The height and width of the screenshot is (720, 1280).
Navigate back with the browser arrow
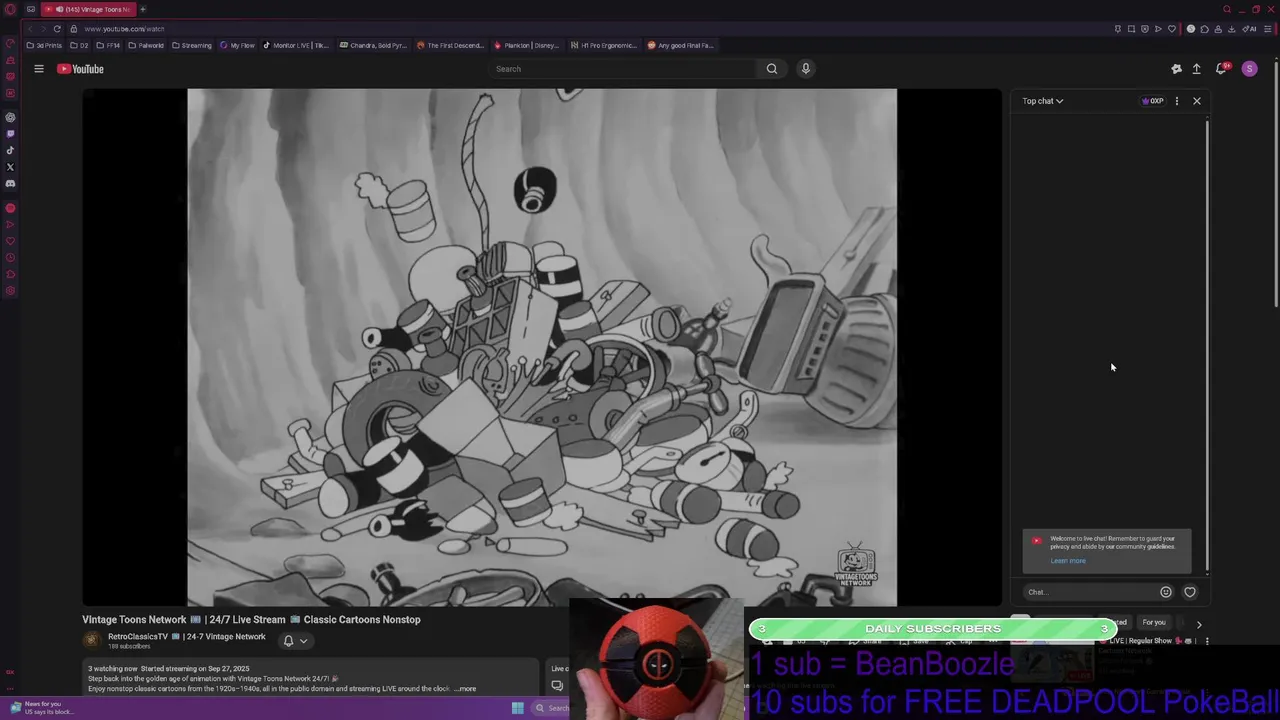point(29,29)
